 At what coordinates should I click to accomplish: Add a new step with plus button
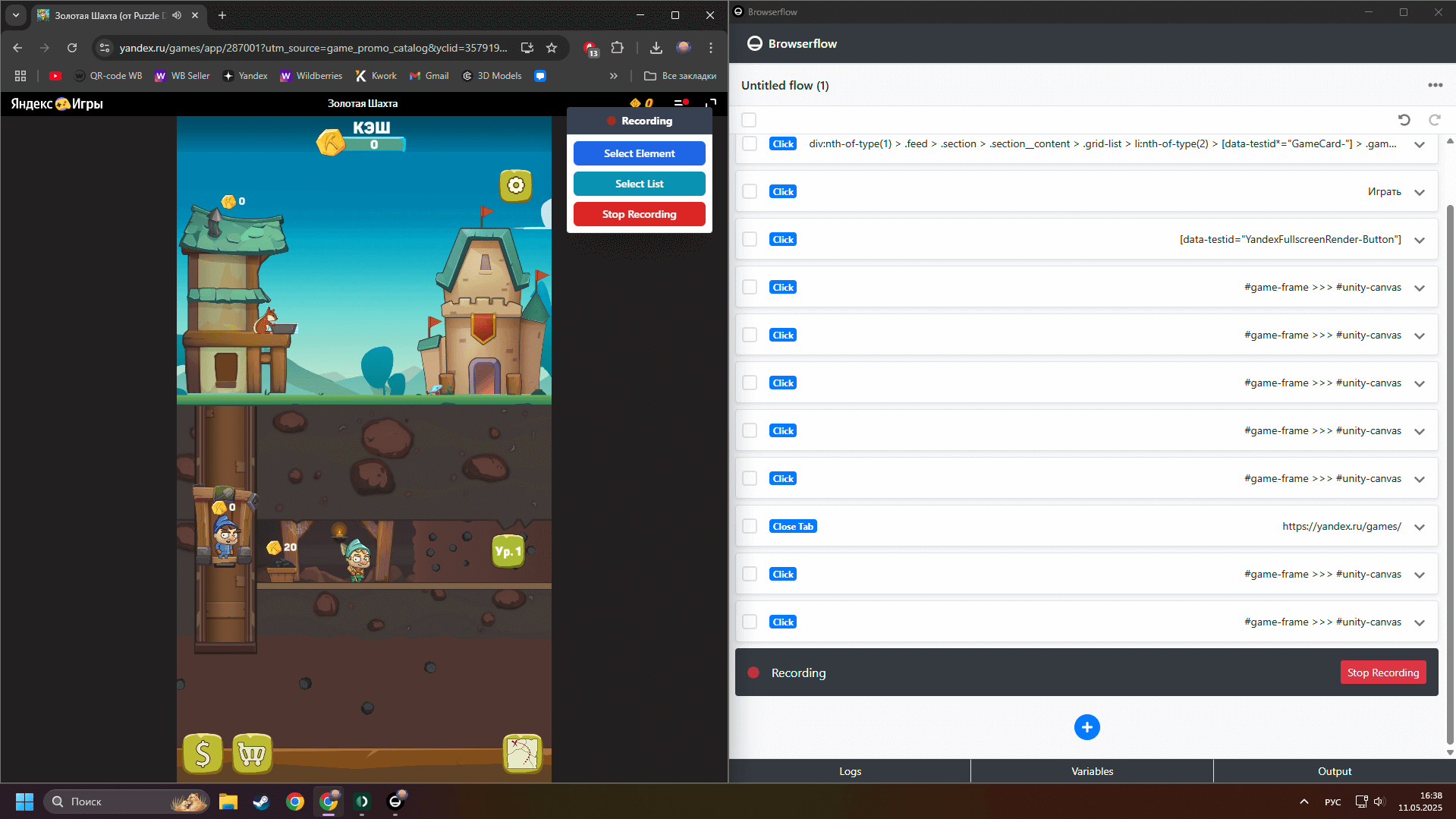[1086, 727]
